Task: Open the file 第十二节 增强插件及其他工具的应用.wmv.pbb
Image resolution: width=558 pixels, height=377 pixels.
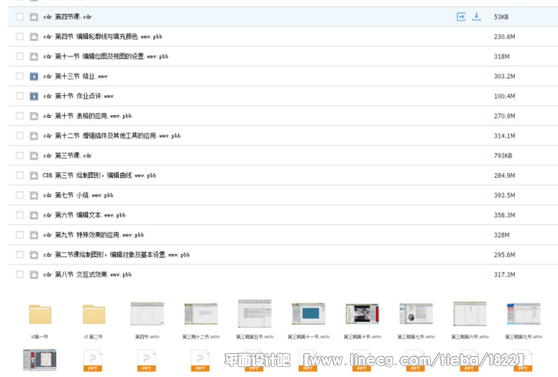Action: point(112,136)
